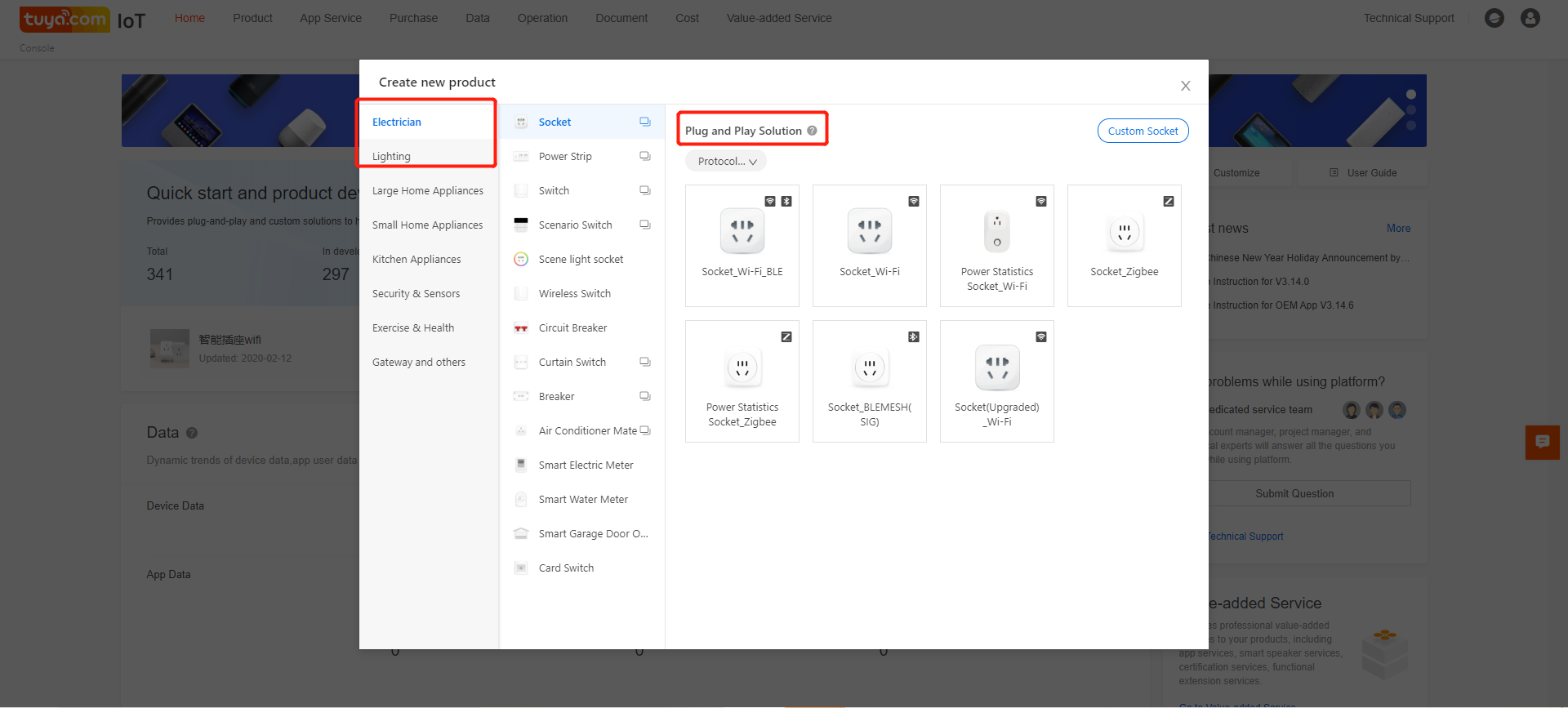The height and width of the screenshot is (708, 1568).
Task: Close the Create new product dialog
Action: point(1185,86)
